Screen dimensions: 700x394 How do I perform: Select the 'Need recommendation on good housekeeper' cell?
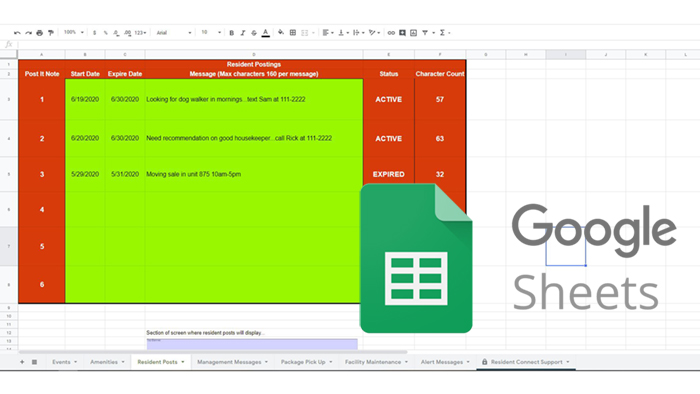(x=254, y=138)
